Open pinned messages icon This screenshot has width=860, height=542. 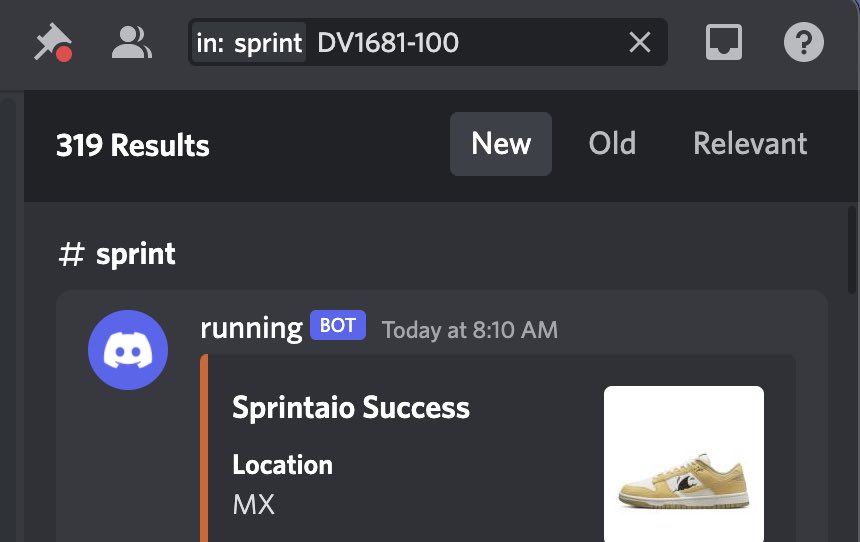[53, 42]
